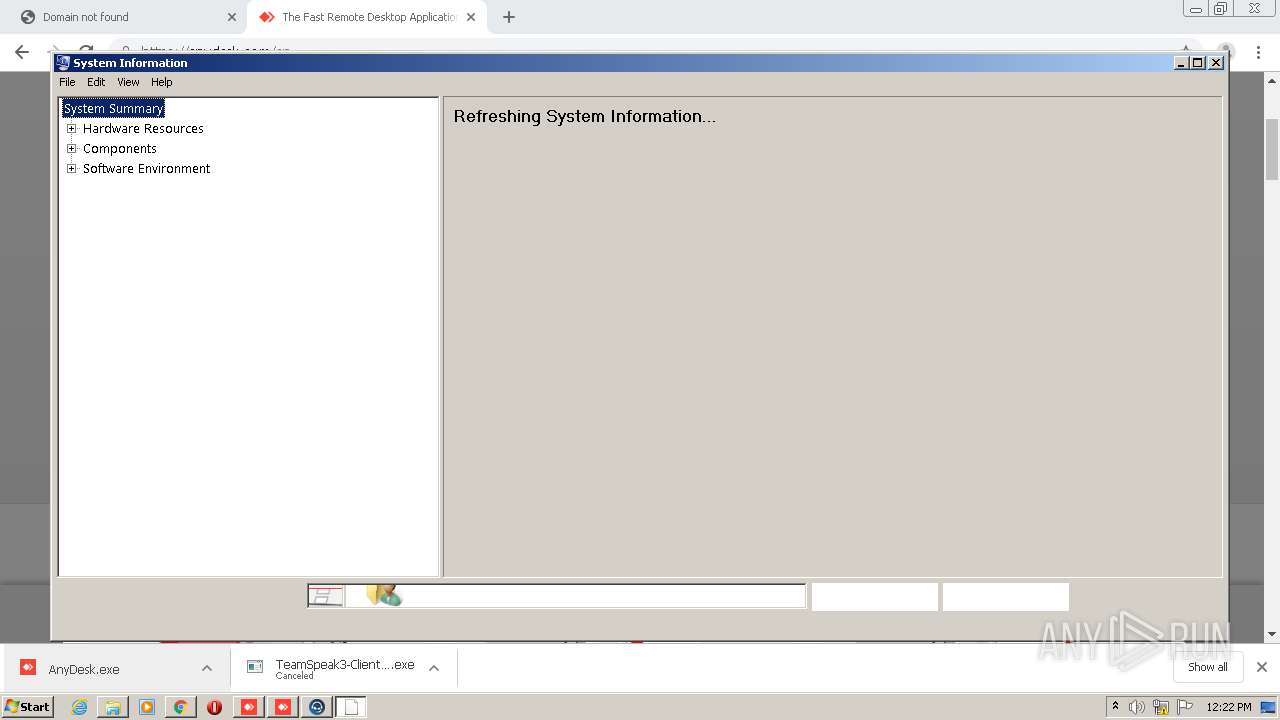This screenshot has height=720, width=1280.
Task: Select the Components label
Action: pos(120,148)
